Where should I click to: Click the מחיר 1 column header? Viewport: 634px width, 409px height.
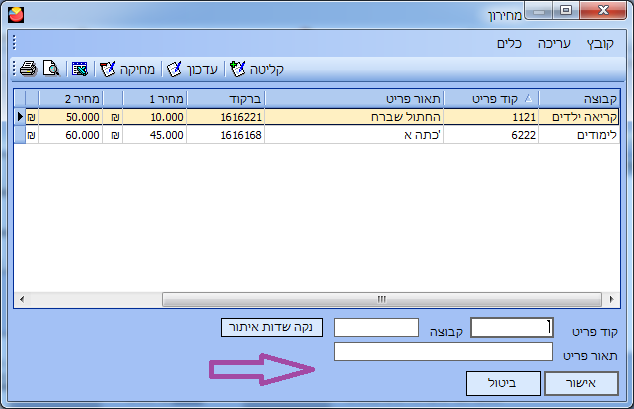click(155, 99)
